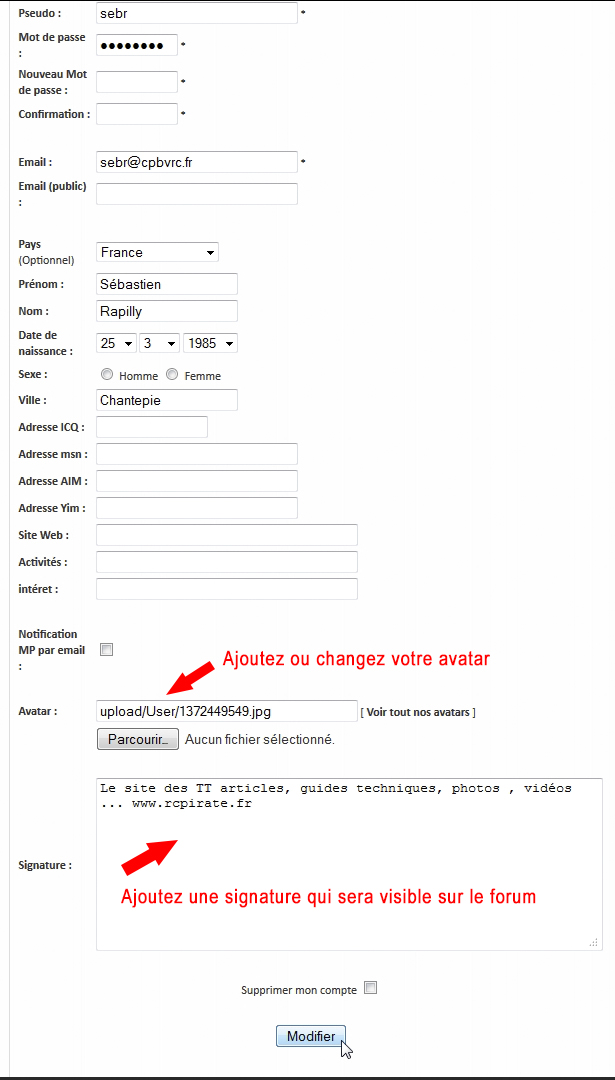
Task: Open the Pays country dropdown
Action: 157,253
